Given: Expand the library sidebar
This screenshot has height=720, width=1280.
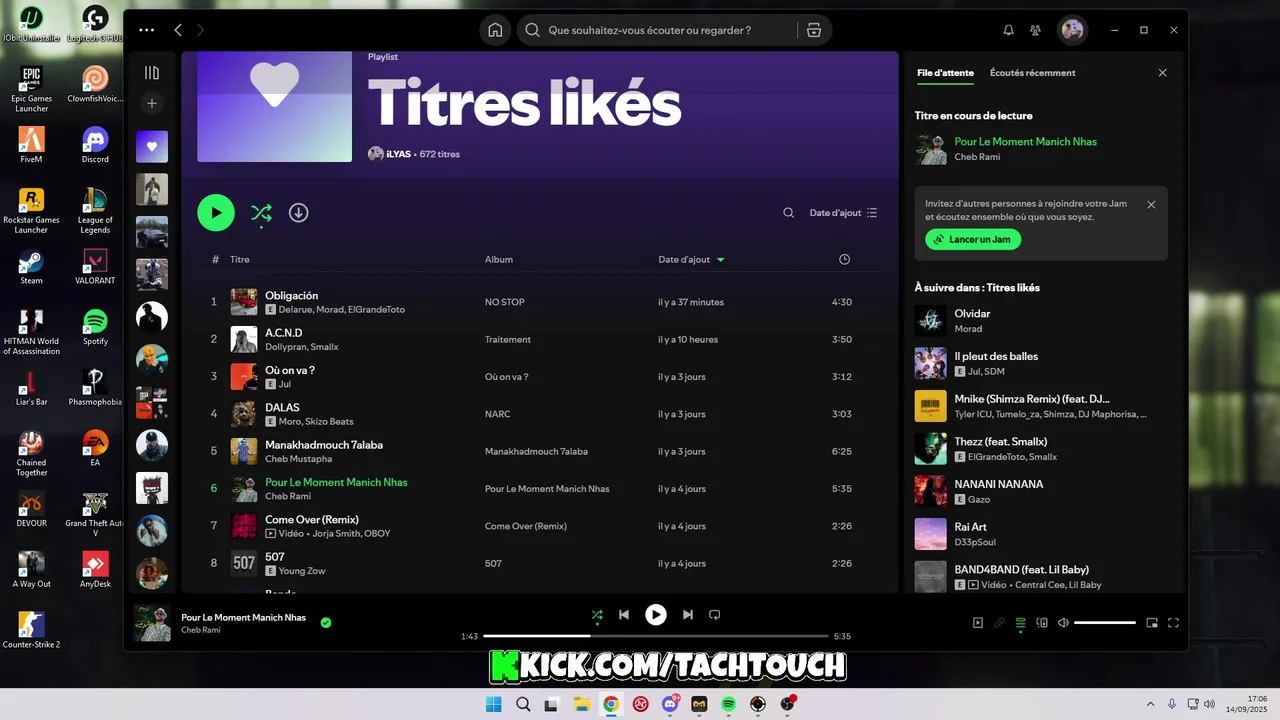Looking at the screenshot, I should pos(152,72).
